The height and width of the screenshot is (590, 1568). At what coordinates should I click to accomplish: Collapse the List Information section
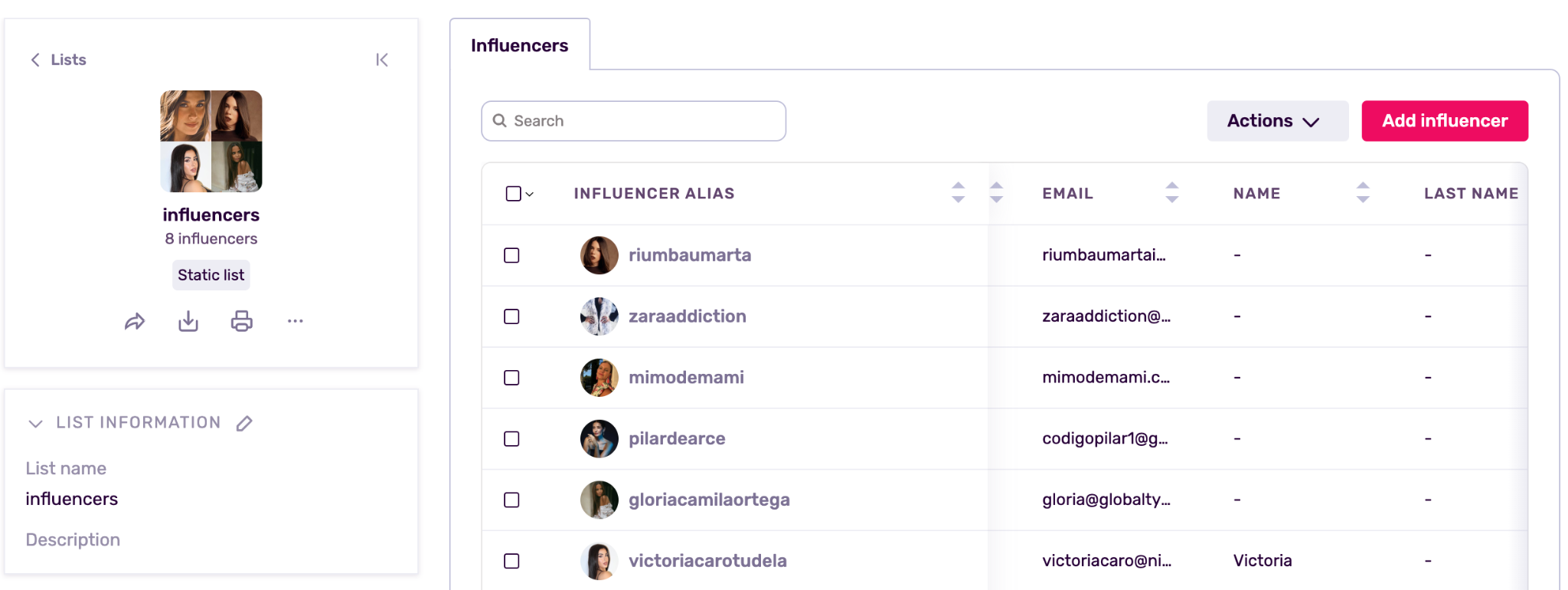(35, 423)
